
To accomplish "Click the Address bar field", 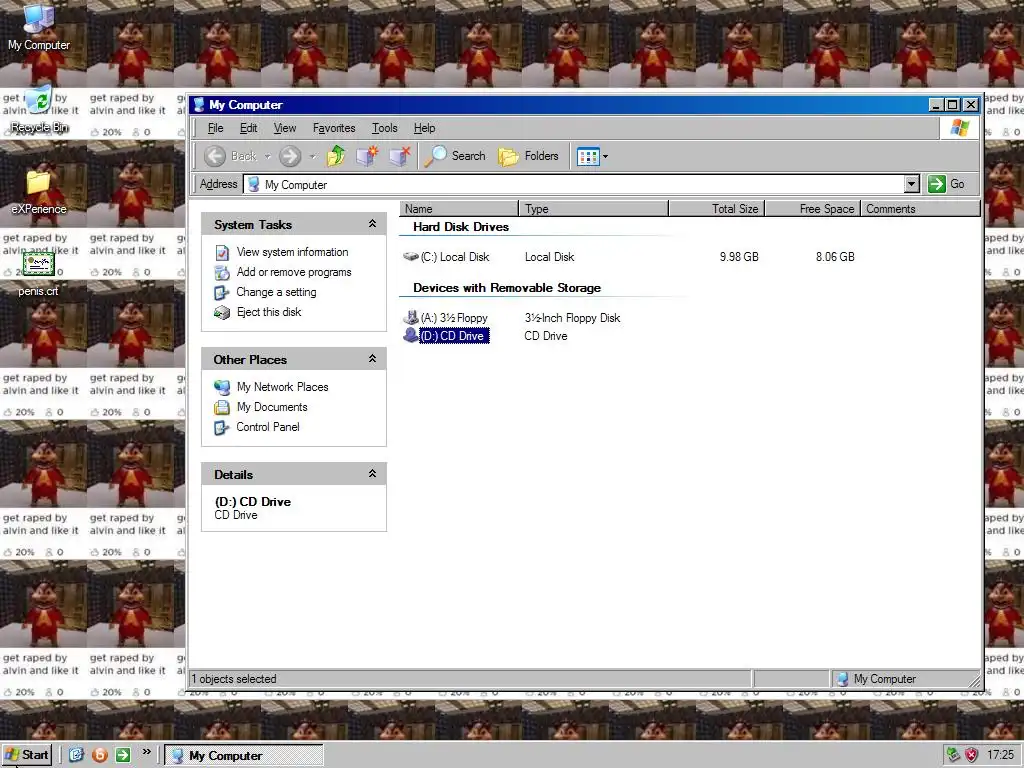I will (581, 184).
